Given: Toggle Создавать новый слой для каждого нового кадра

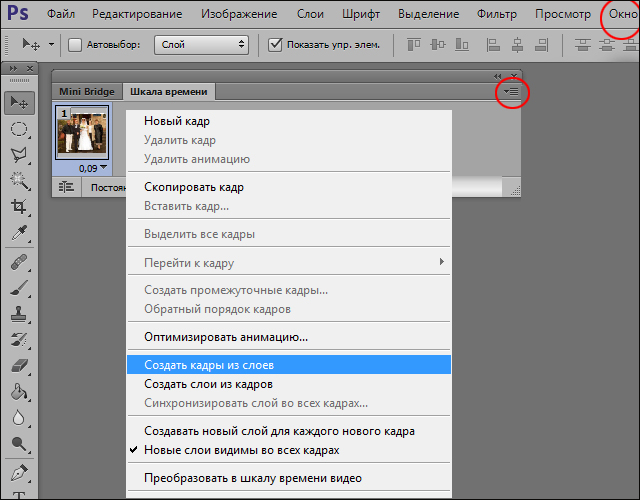Looking at the screenshot, I should click(289, 431).
